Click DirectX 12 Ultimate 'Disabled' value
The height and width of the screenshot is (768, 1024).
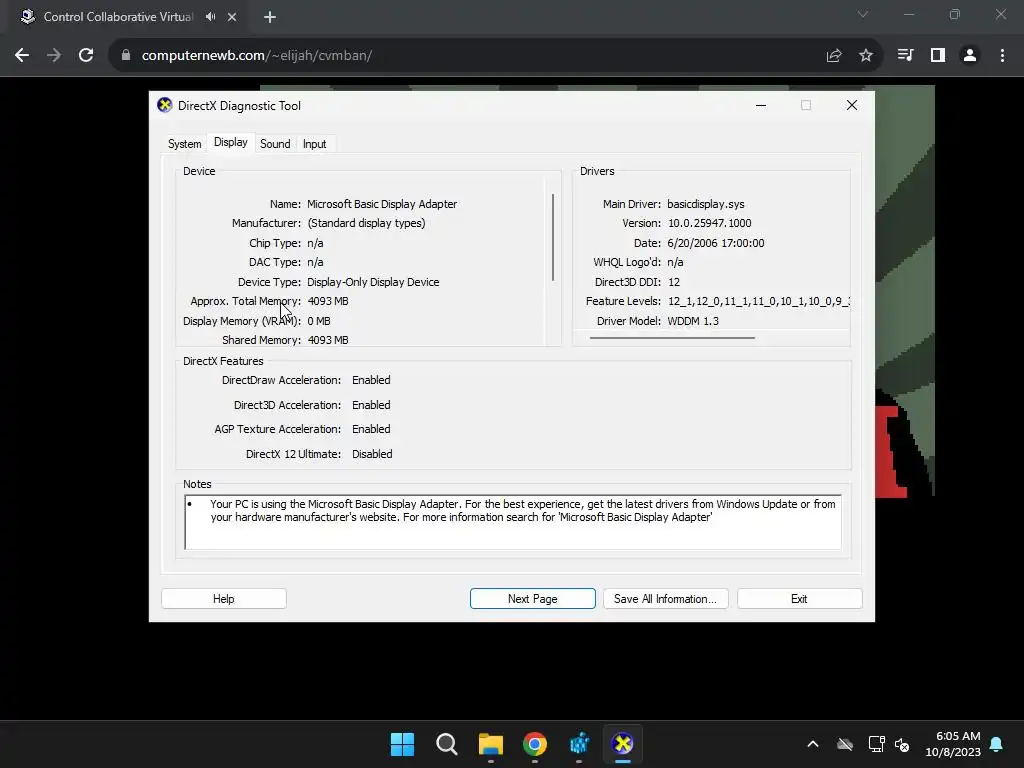(372, 454)
